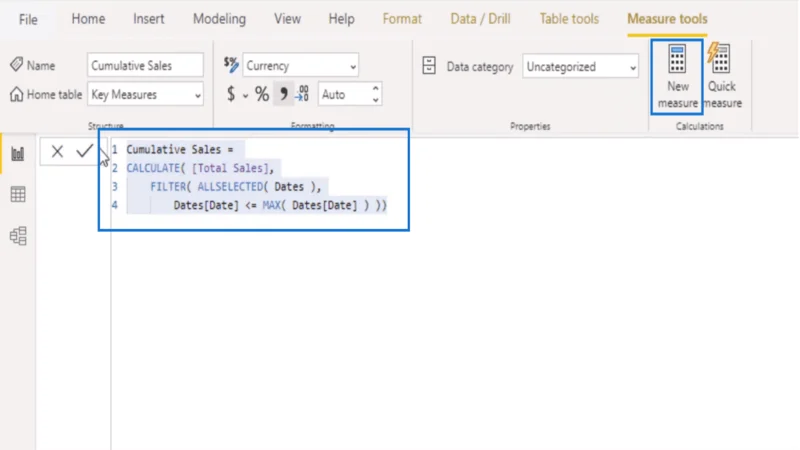Screen dimensions: 800x450
Task: Click the decimal places icon
Action: (x=302, y=94)
